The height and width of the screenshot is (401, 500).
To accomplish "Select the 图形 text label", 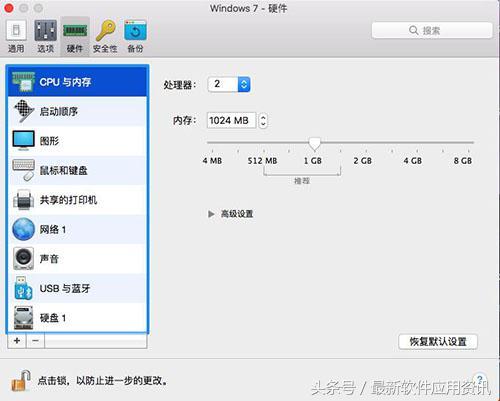I will (49, 141).
